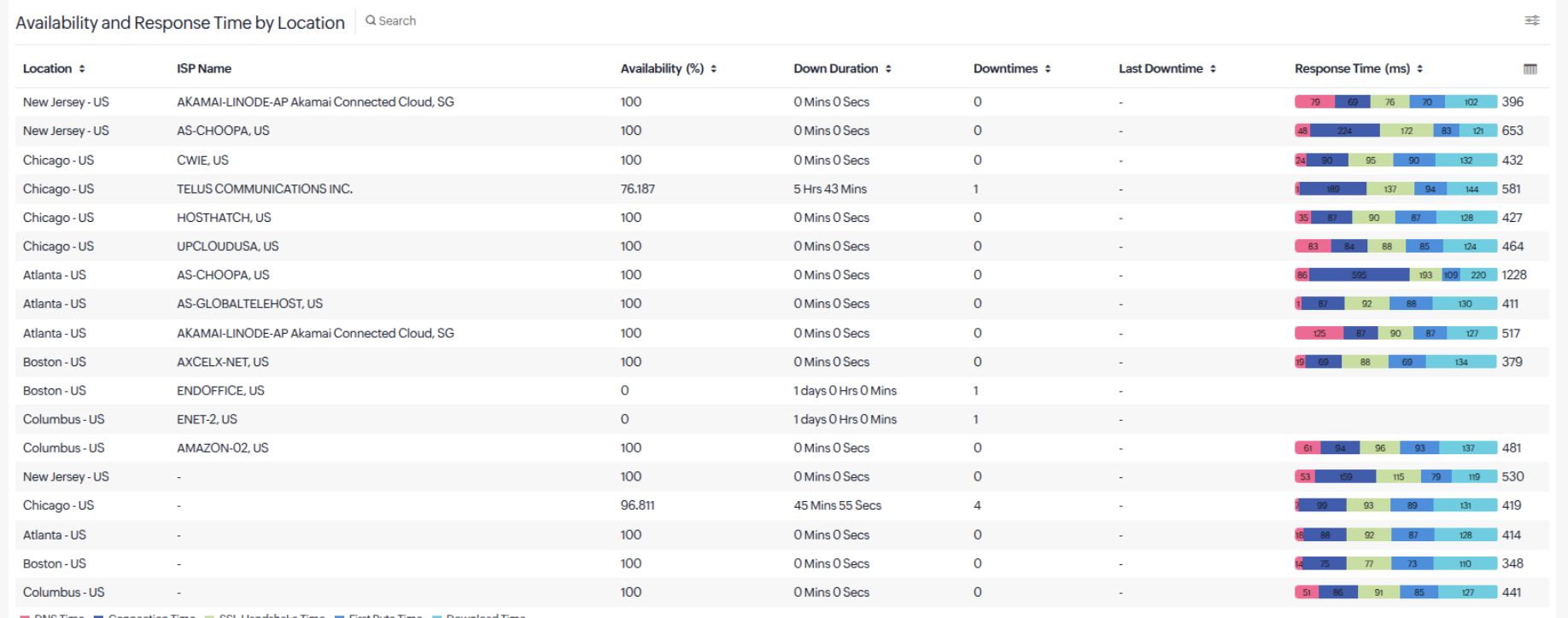Select the AMAZON-02, US Columbus row
The height and width of the screenshot is (618, 1568).
coord(781,448)
